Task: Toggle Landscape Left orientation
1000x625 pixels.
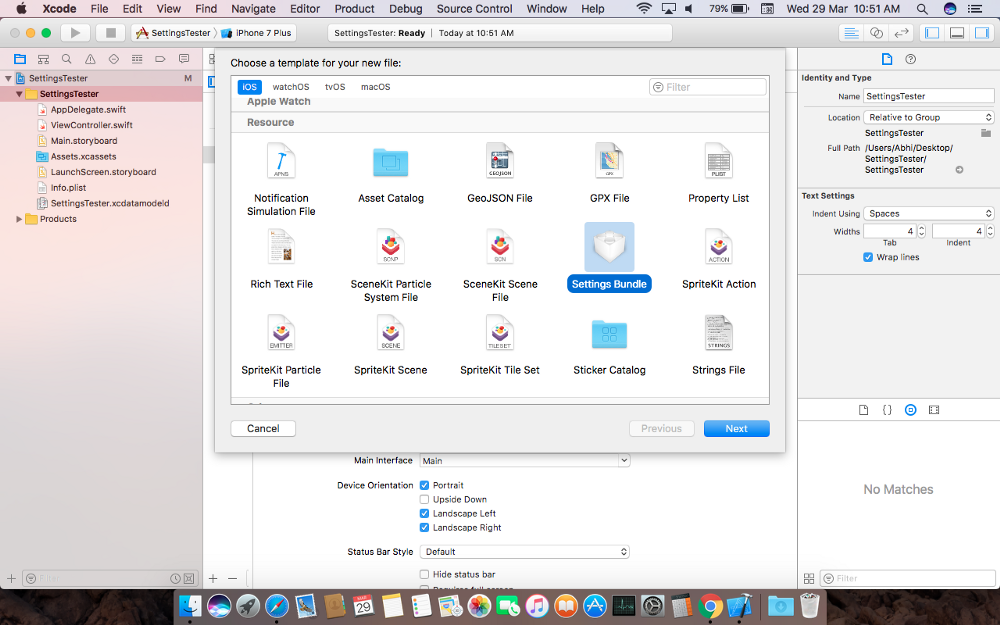Action: (424, 513)
